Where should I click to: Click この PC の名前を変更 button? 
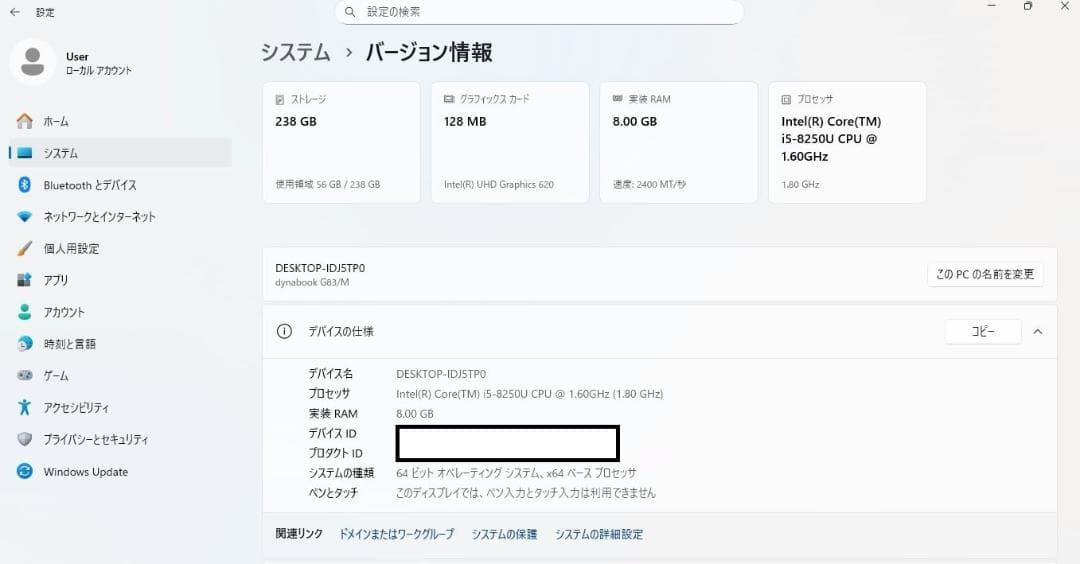(985, 274)
